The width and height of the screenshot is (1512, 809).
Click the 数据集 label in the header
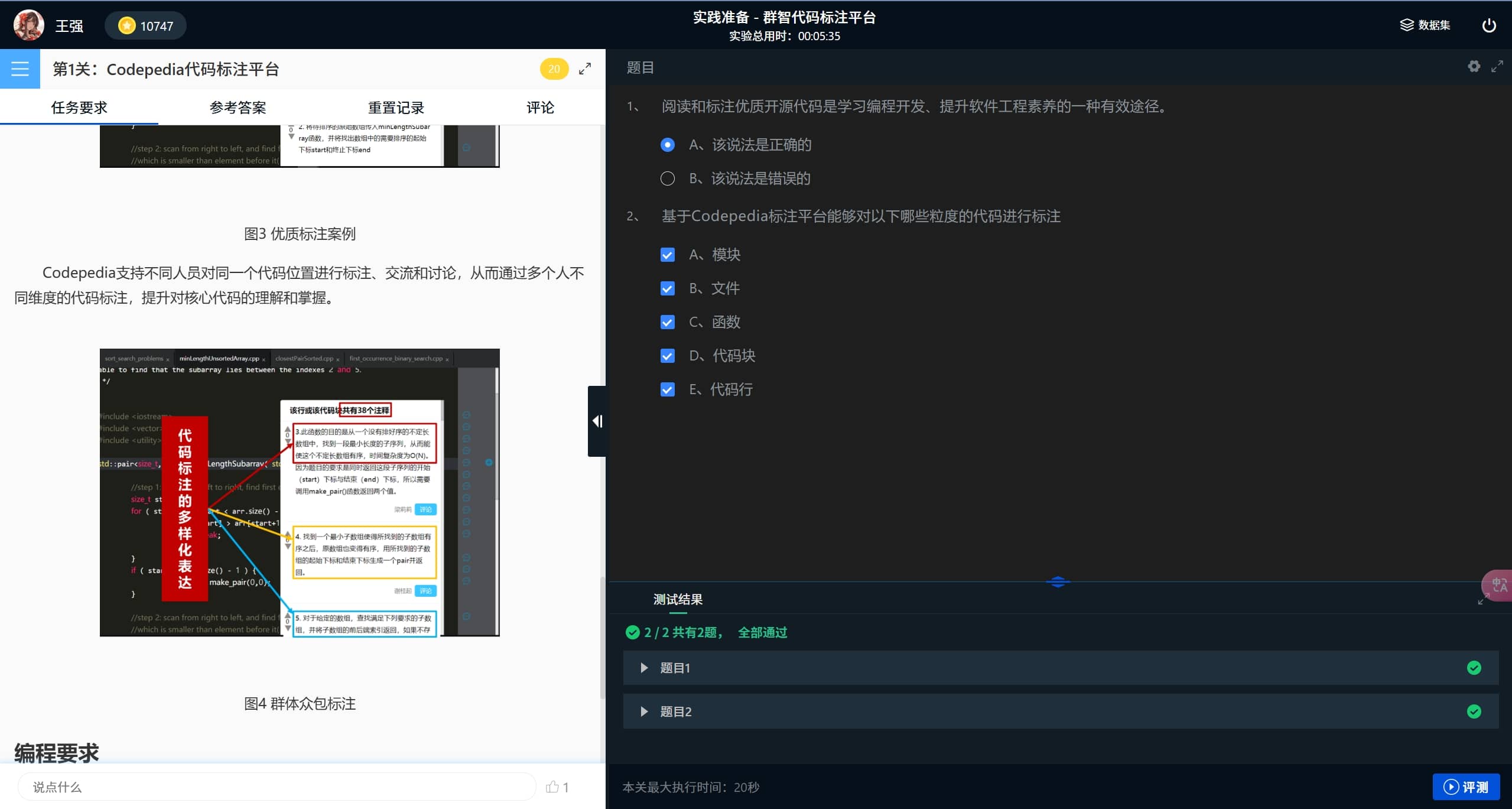tap(1434, 25)
